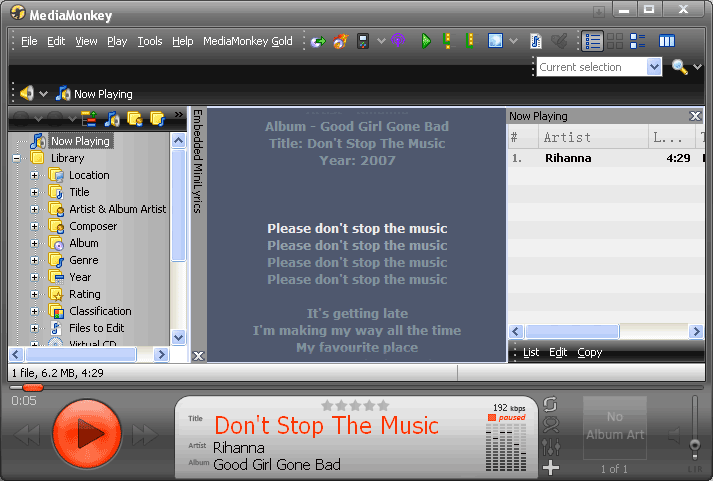Click Now Playing button in dark toolbar
713x481 pixels.
coord(94,94)
